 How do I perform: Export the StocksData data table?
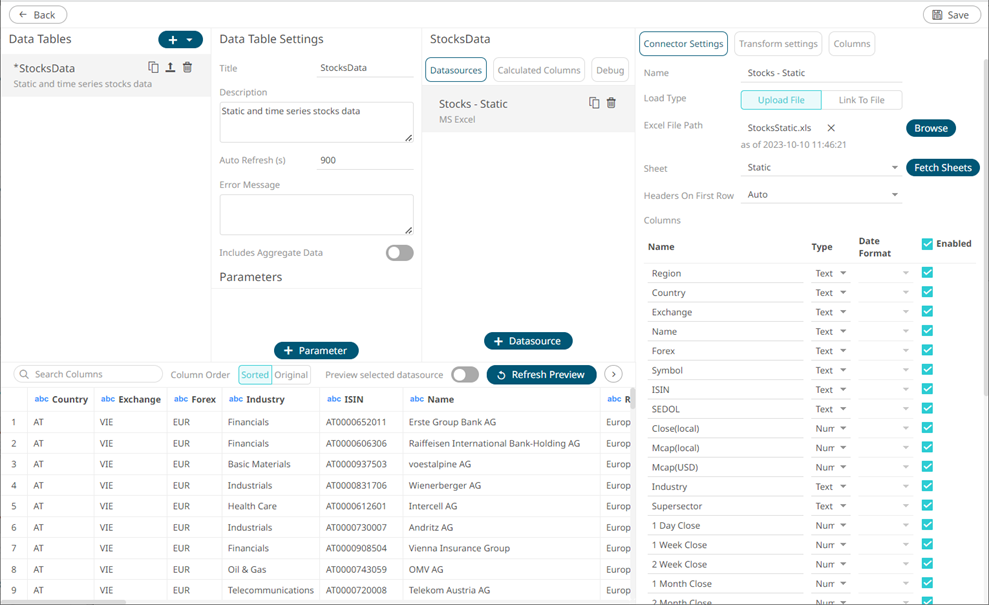coord(170,68)
